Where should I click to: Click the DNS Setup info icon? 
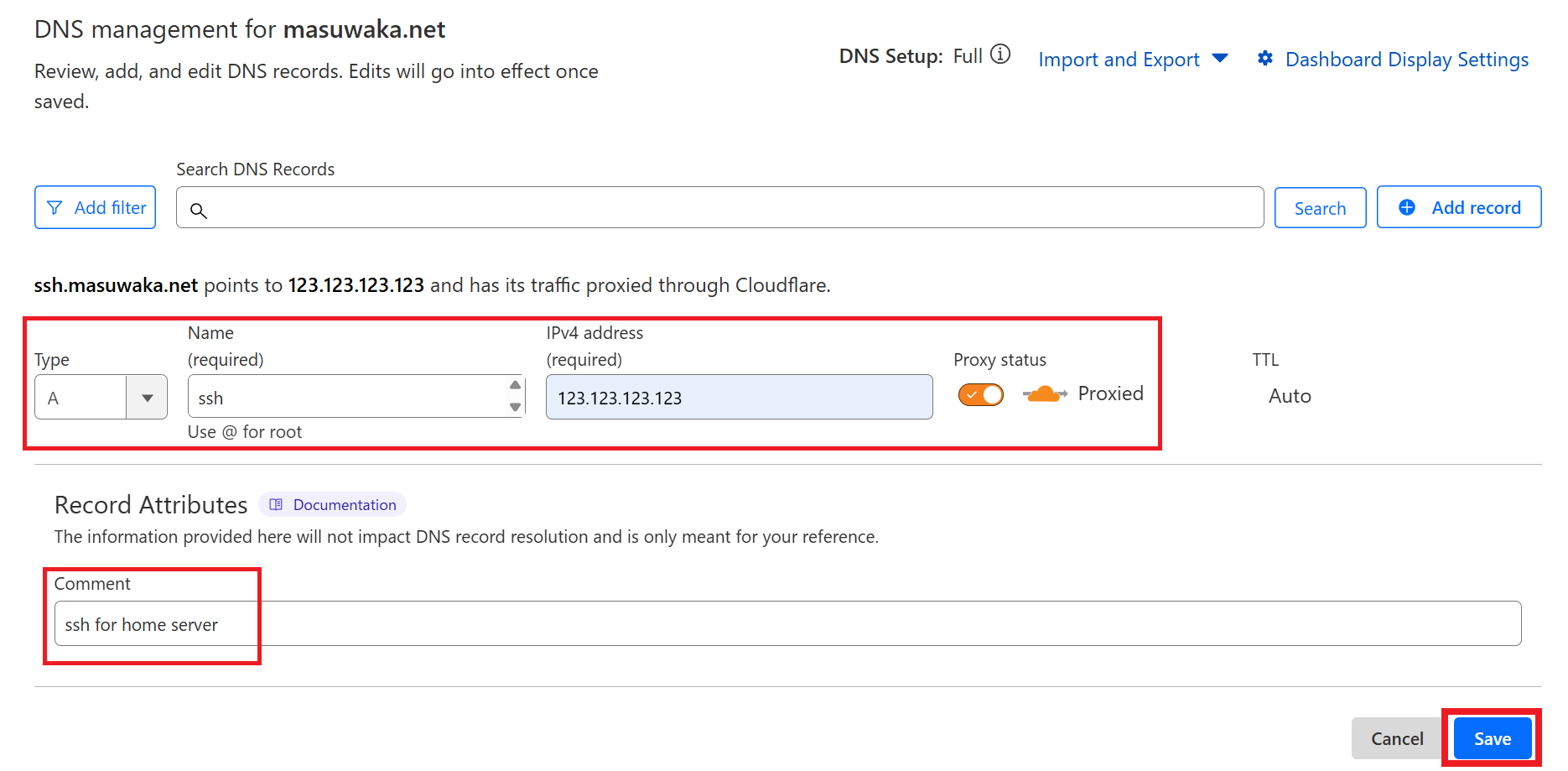tap(999, 55)
